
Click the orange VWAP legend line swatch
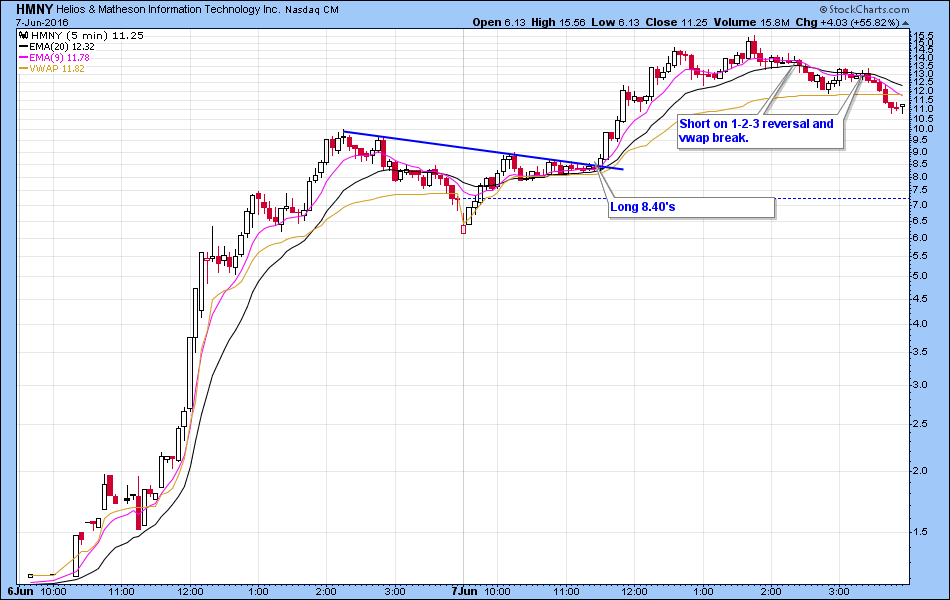pos(24,68)
